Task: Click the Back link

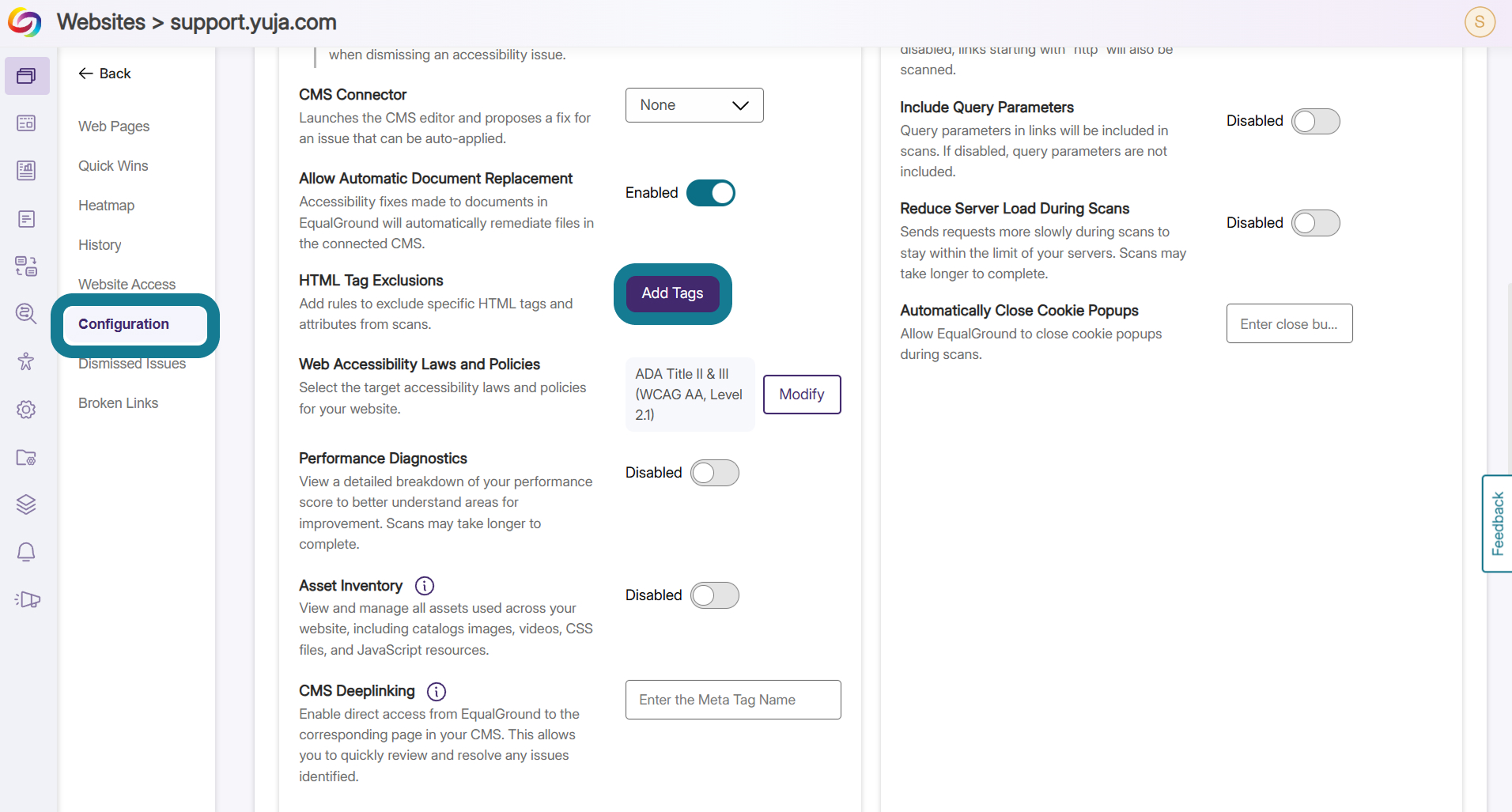Action: 104,74
